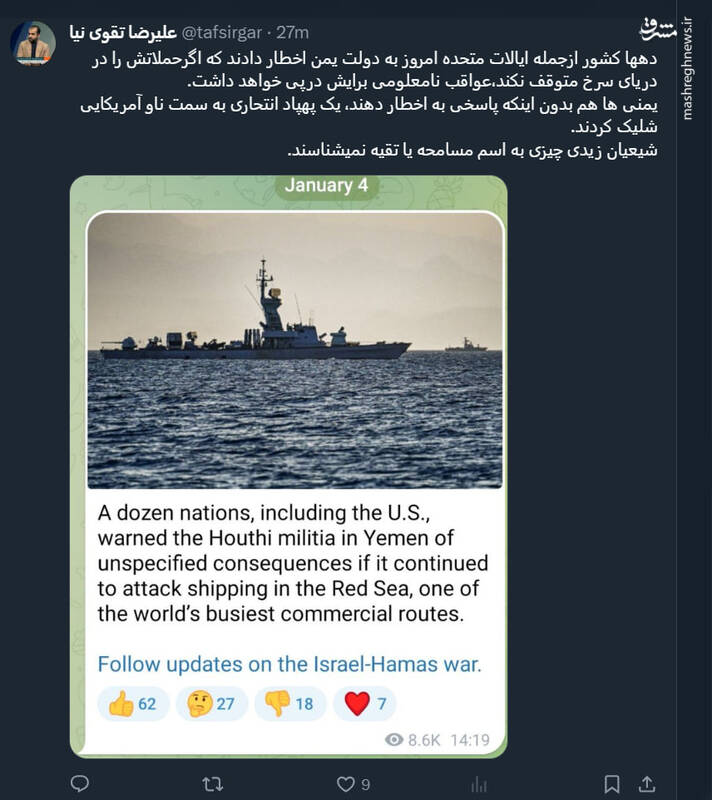
Task: Like the tweet via the heart icon
Action: (x=346, y=783)
